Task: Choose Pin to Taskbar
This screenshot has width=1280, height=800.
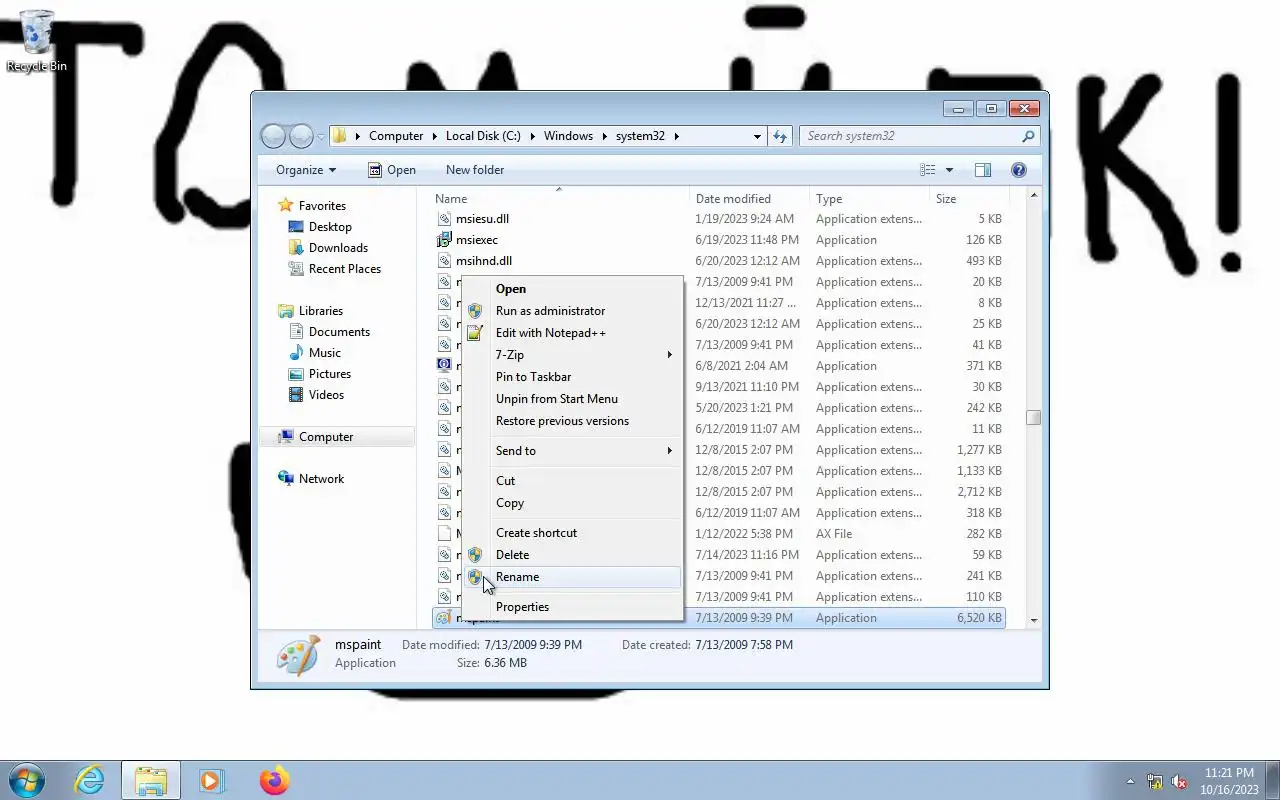Action: coord(572,377)
